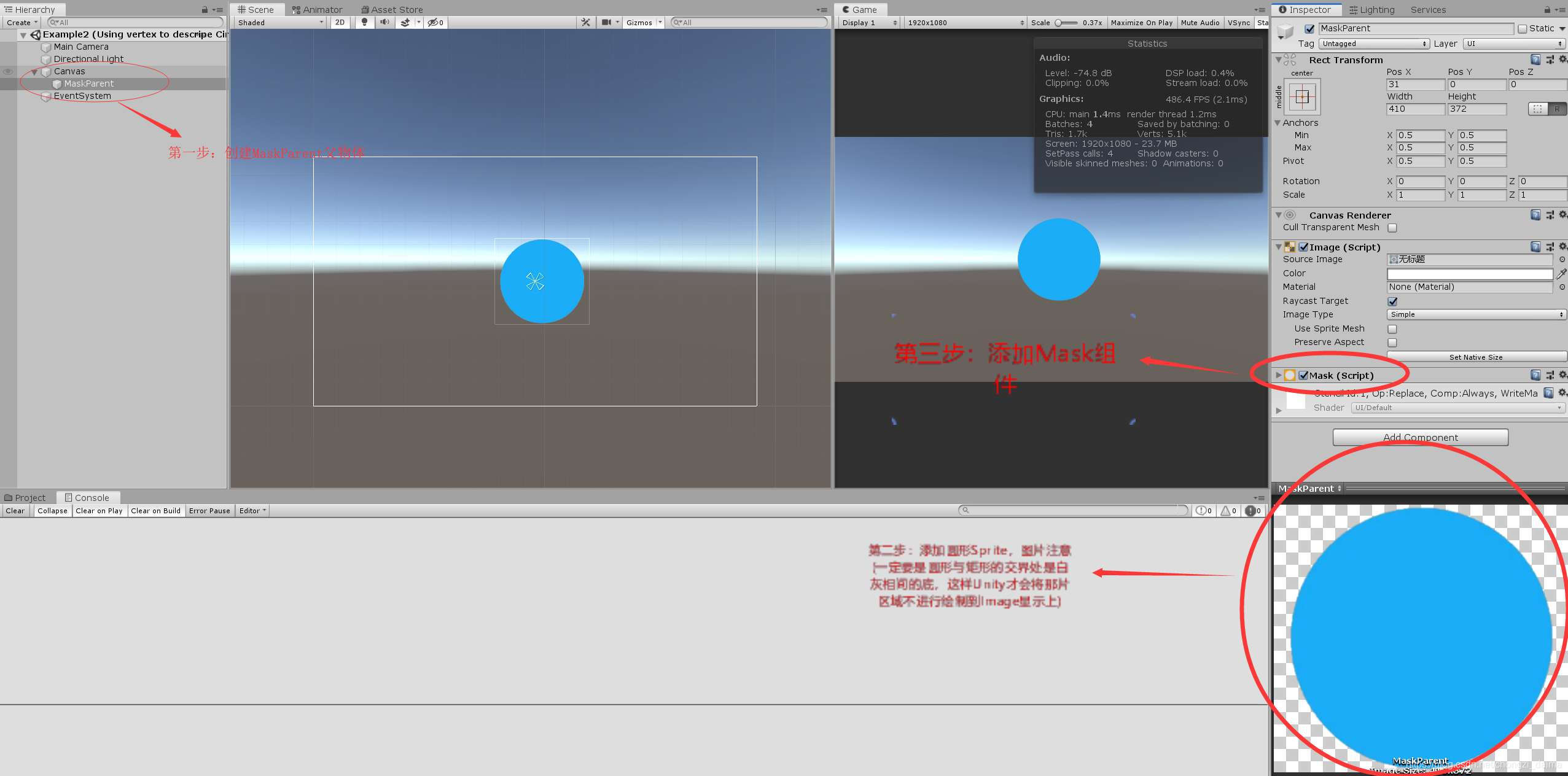Open component tools wrench icon in Scene toolbar

tap(585, 22)
